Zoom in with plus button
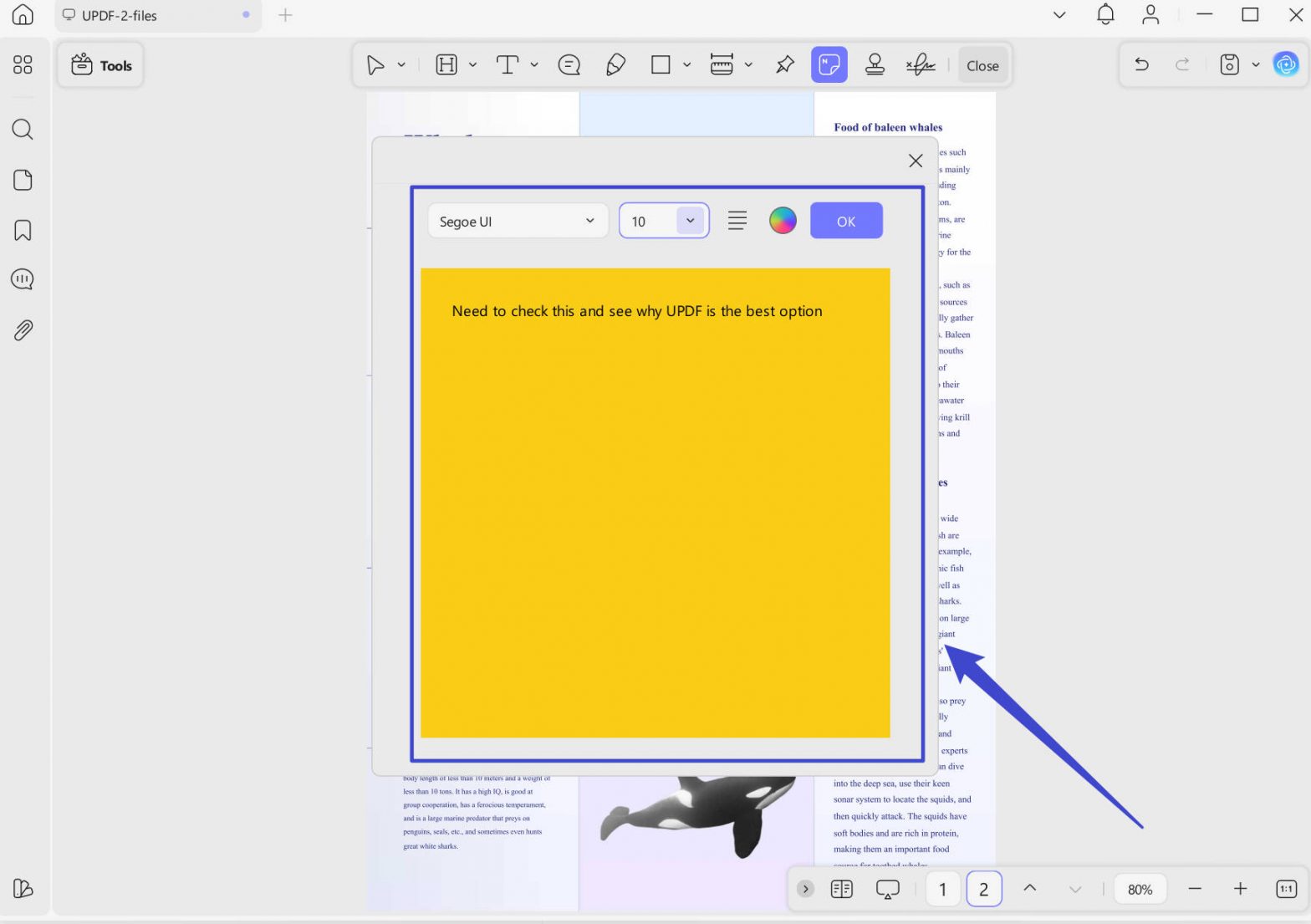 1240,889
